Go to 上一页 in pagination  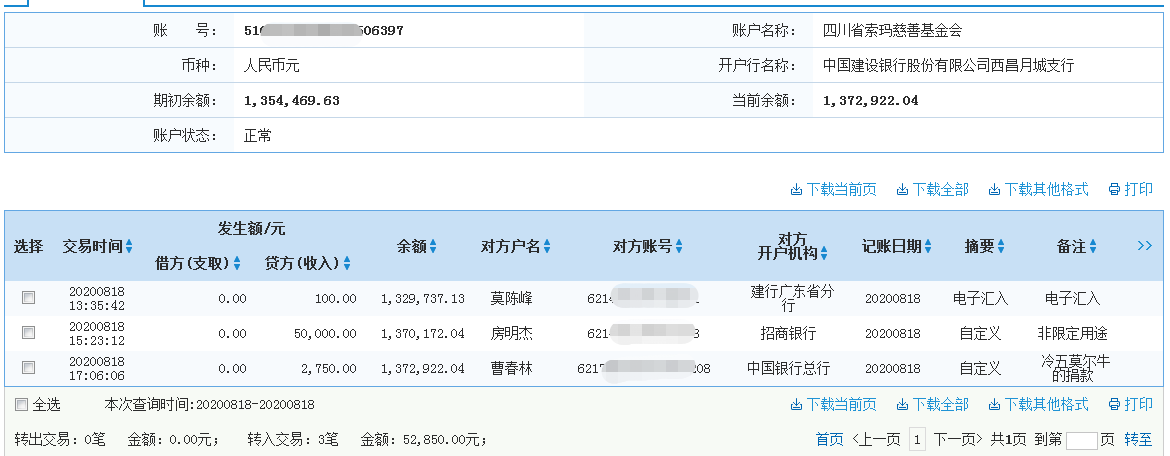[876, 440]
